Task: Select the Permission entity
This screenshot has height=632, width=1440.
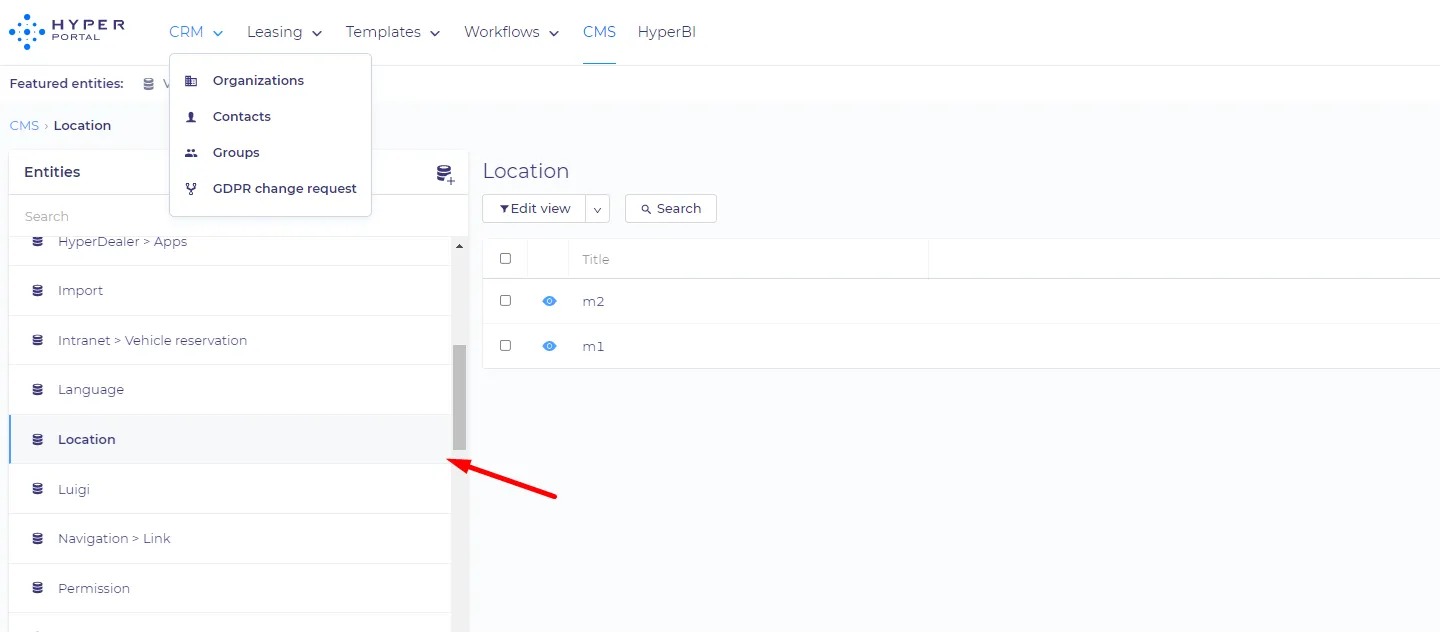Action: (230, 589)
